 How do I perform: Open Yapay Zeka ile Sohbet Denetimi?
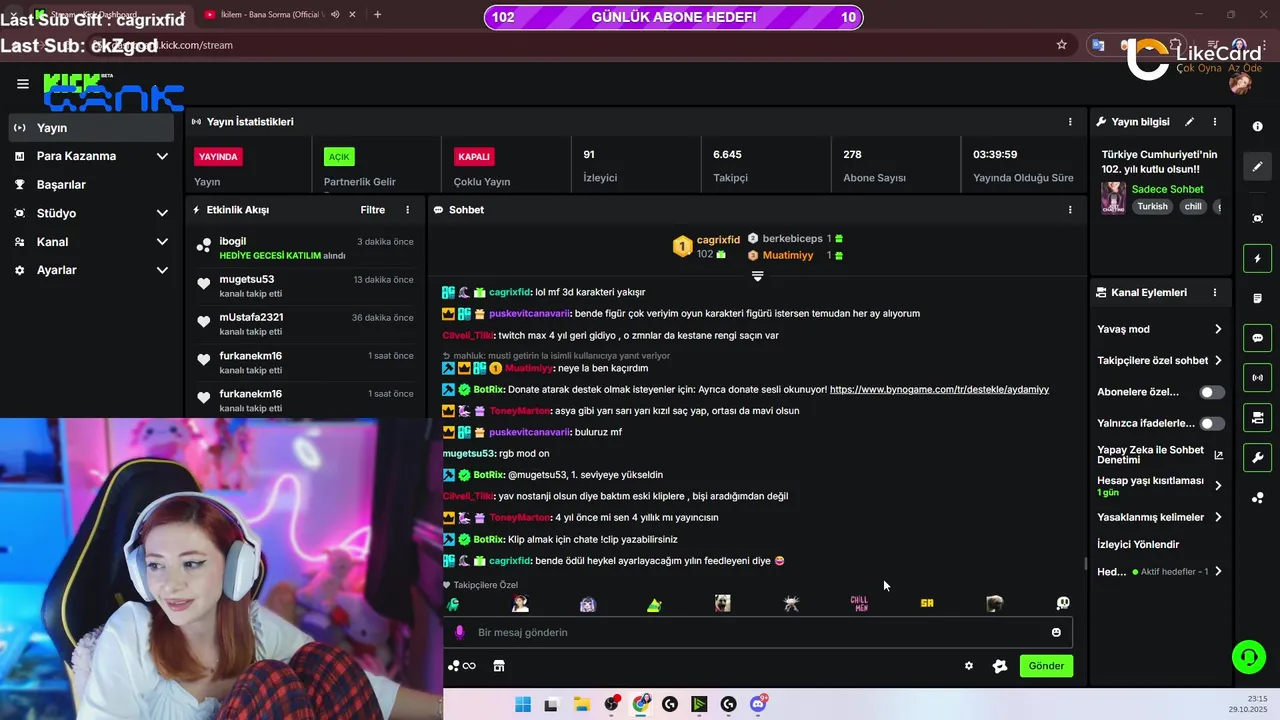pos(1160,455)
